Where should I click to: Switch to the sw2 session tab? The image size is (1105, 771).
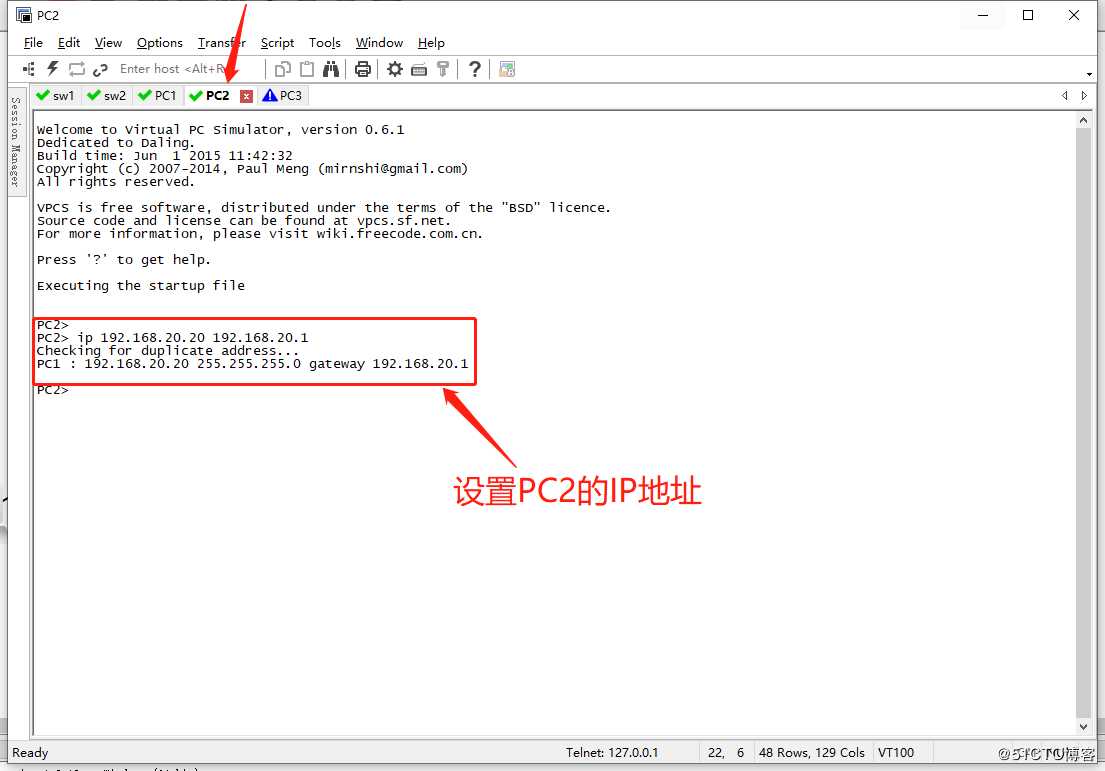(x=106, y=96)
